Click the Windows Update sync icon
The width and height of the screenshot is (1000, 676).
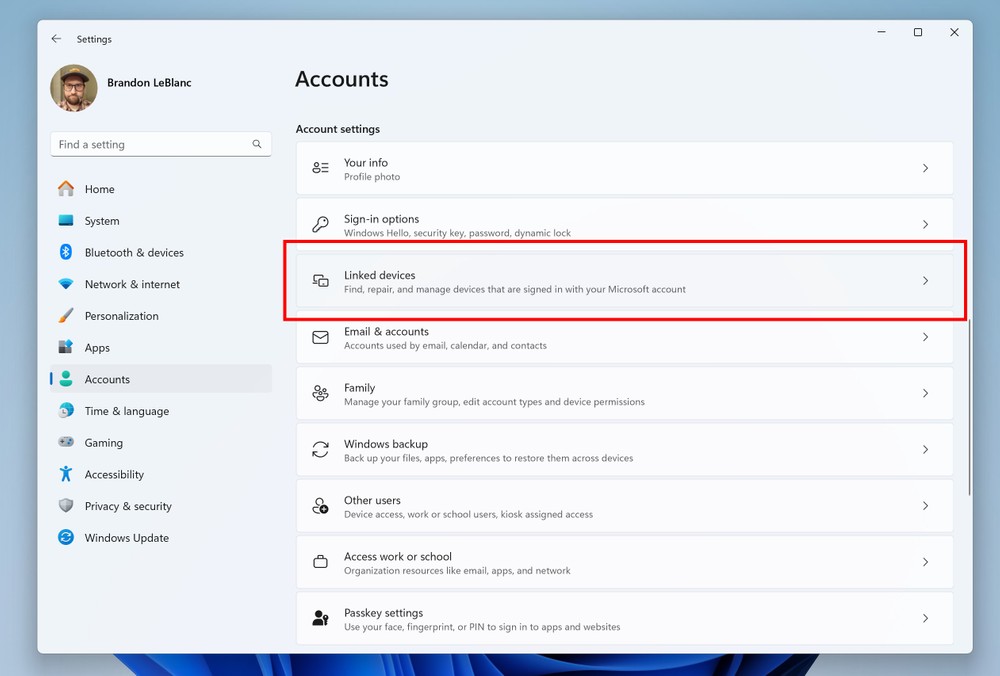(66, 538)
